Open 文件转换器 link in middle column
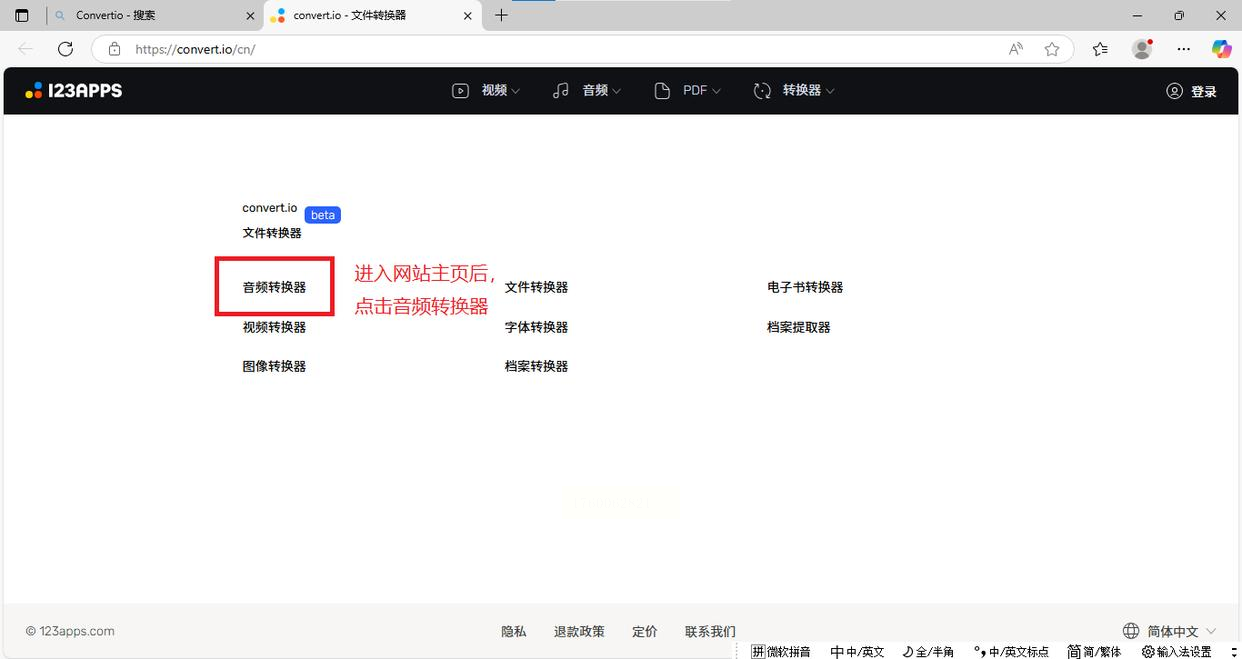Image resolution: width=1242 pixels, height=659 pixels. [x=536, y=287]
